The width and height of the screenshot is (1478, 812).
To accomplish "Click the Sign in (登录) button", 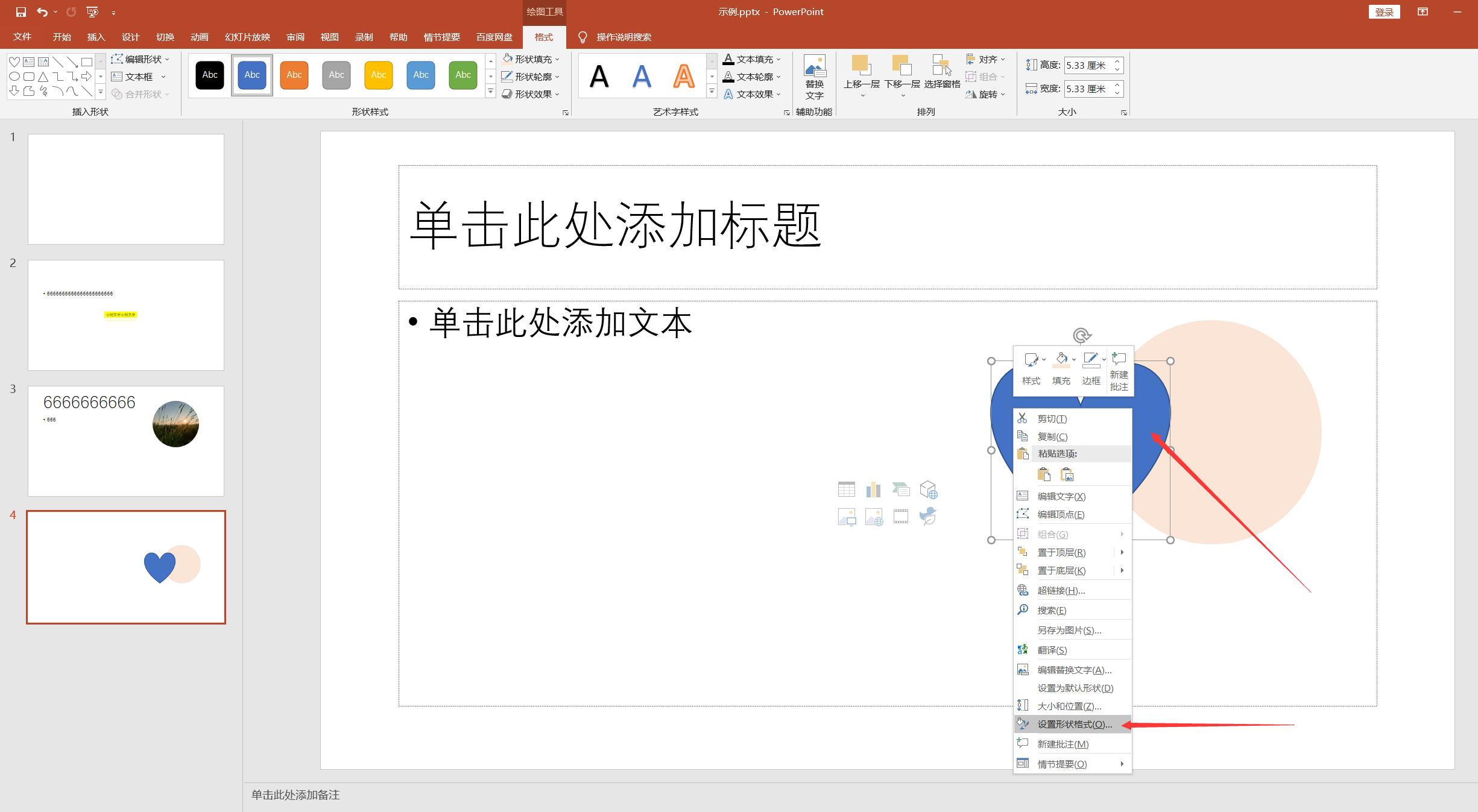I will tap(1384, 12).
